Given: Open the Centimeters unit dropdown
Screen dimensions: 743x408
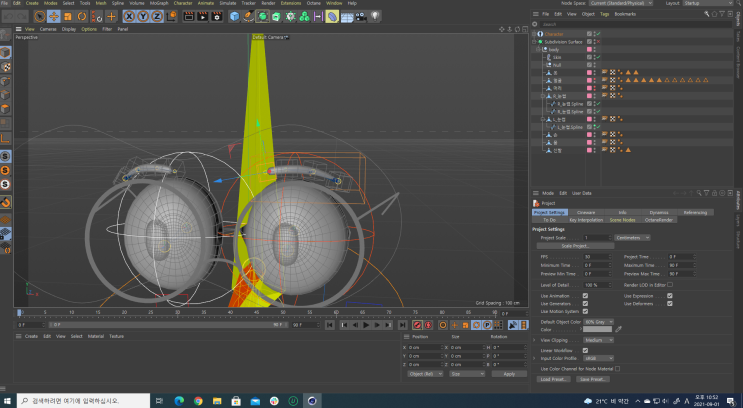Looking at the screenshot, I should (633, 237).
